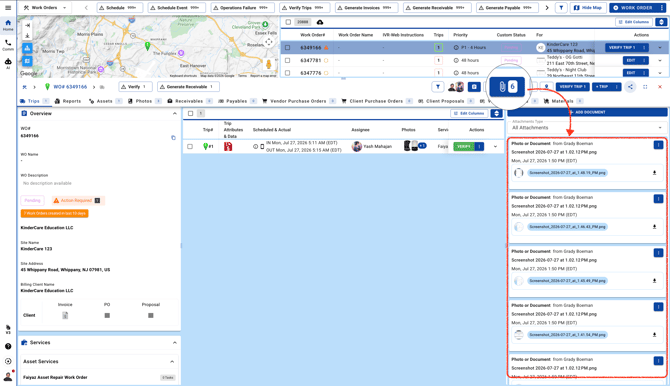Click the + TRIP button
This screenshot has width=670, height=386.
click(x=602, y=87)
